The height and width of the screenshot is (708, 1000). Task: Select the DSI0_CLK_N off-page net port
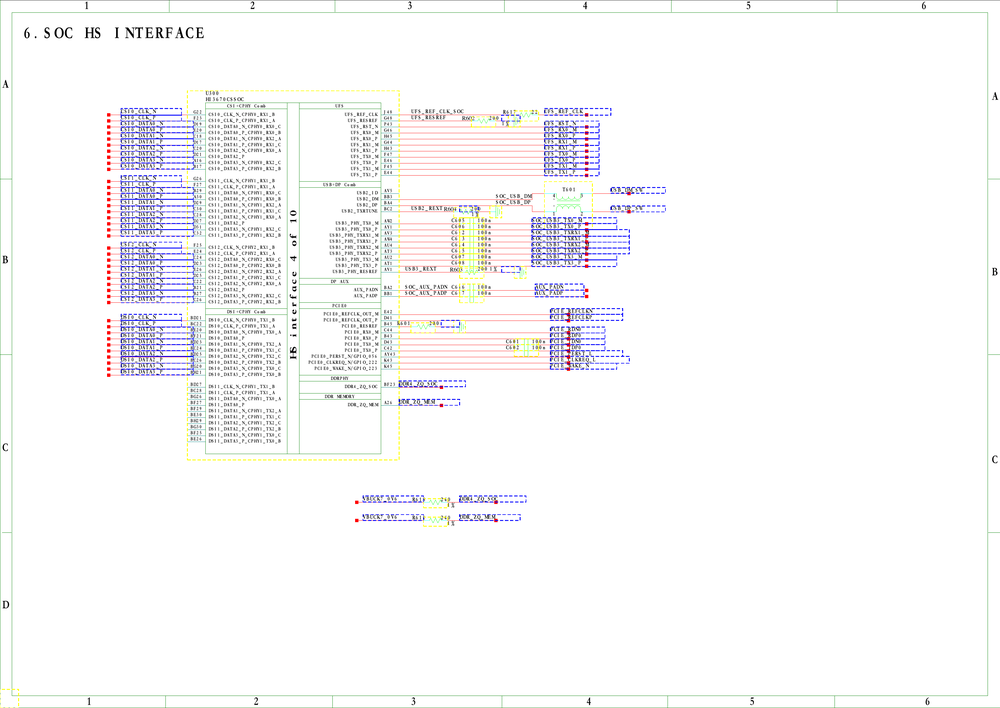coord(151,317)
